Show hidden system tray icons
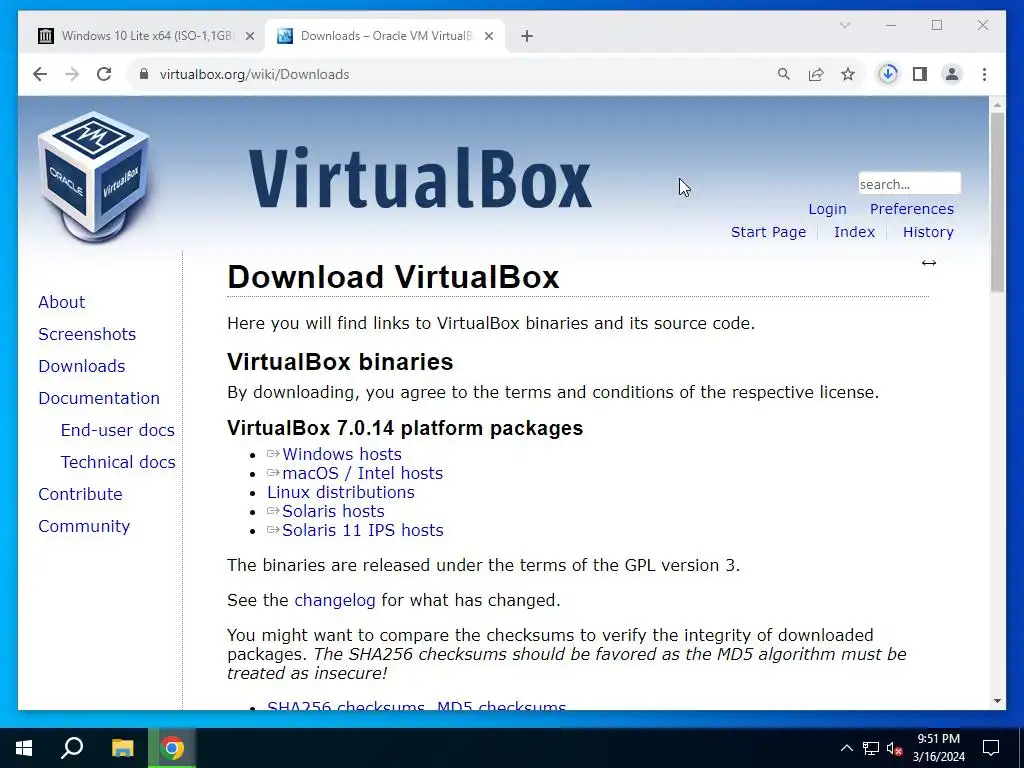Screen dimensions: 1024x768 [x=846, y=748]
